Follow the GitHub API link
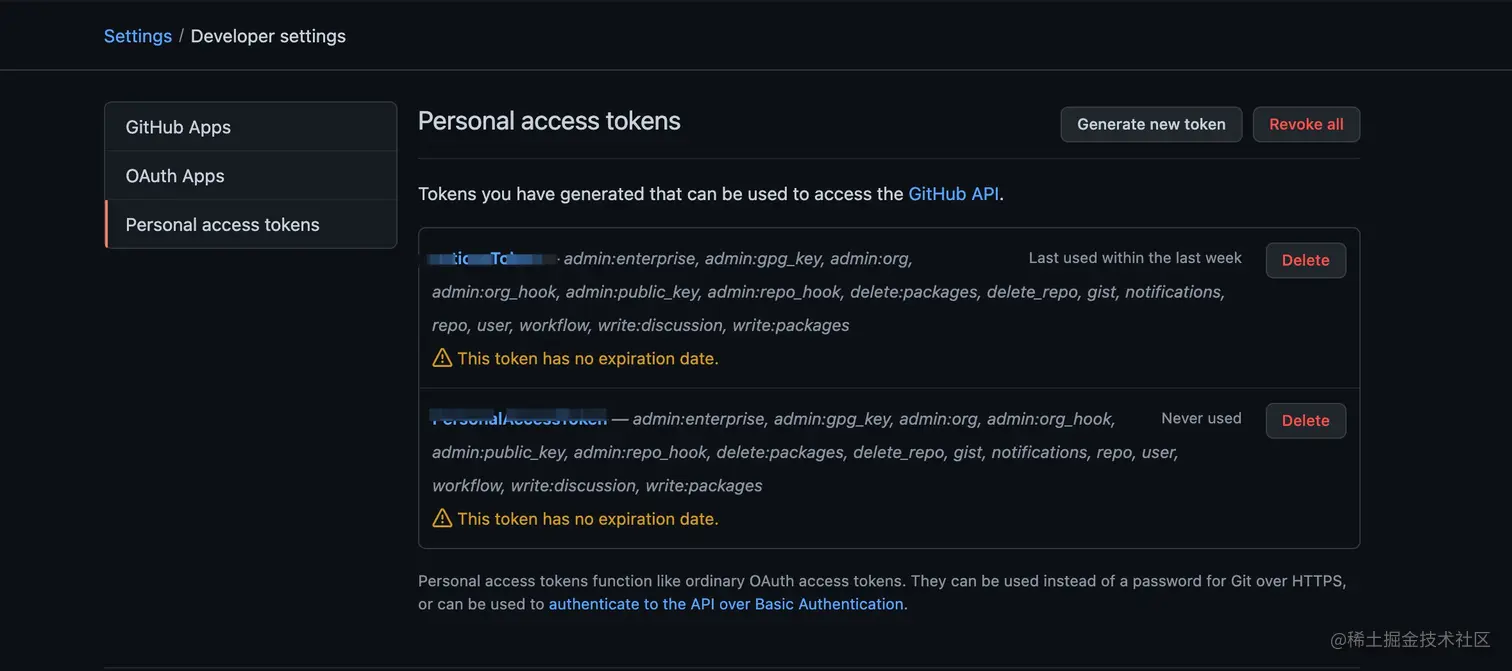The height and width of the screenshot is (671, 1512). click(953, 194)
